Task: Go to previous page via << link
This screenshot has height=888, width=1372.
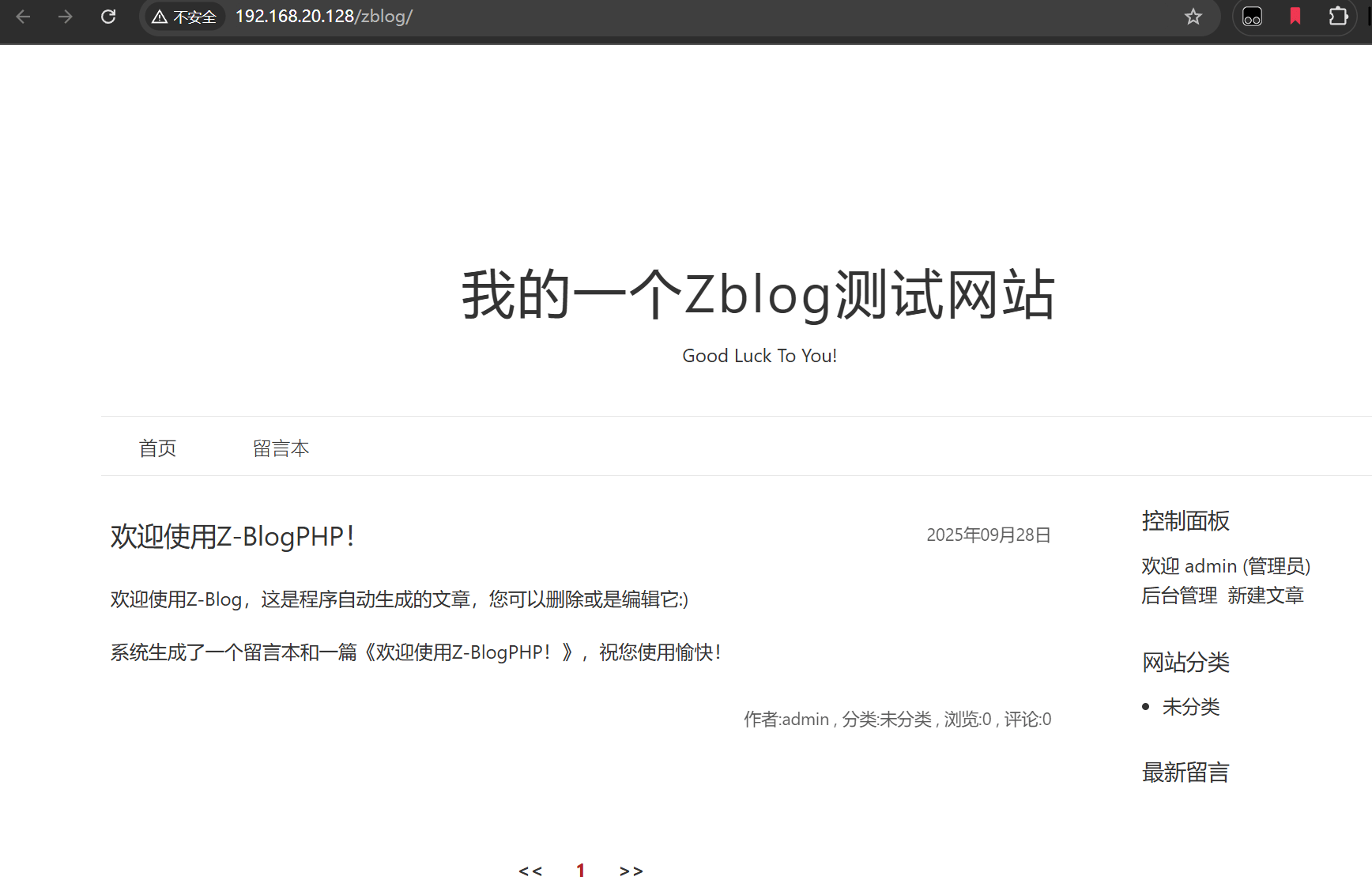Action: coord(530,871)
